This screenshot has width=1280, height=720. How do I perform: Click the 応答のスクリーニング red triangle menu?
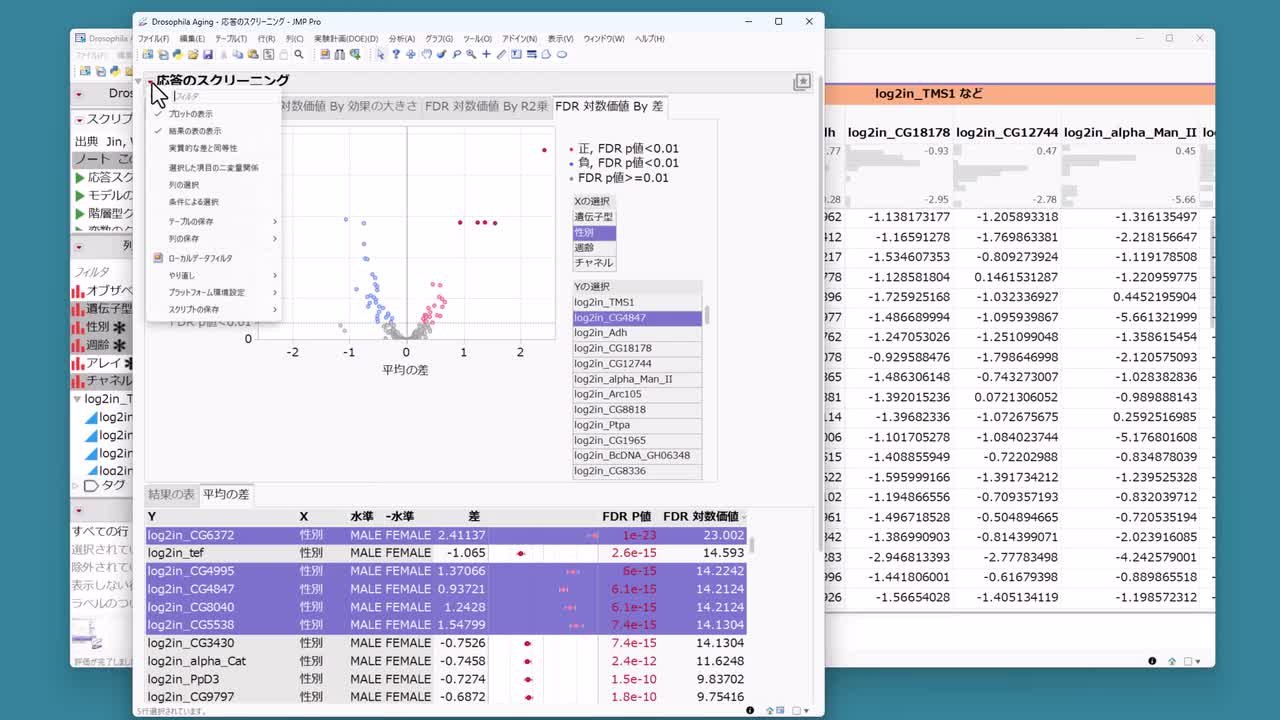click(150, 81)
